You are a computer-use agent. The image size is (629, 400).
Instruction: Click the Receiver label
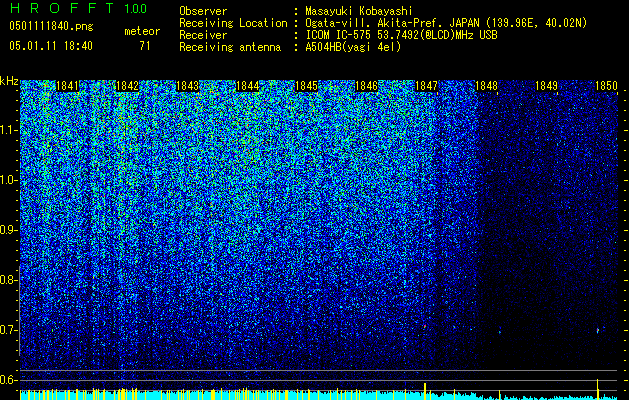point(203,35)
